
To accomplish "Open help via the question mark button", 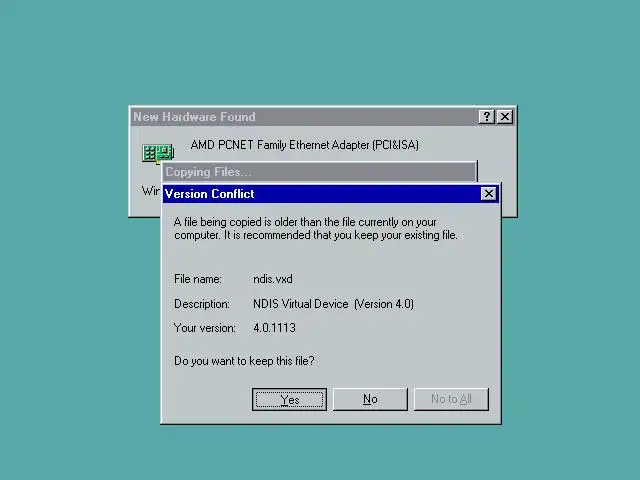I will click(486, 117).
